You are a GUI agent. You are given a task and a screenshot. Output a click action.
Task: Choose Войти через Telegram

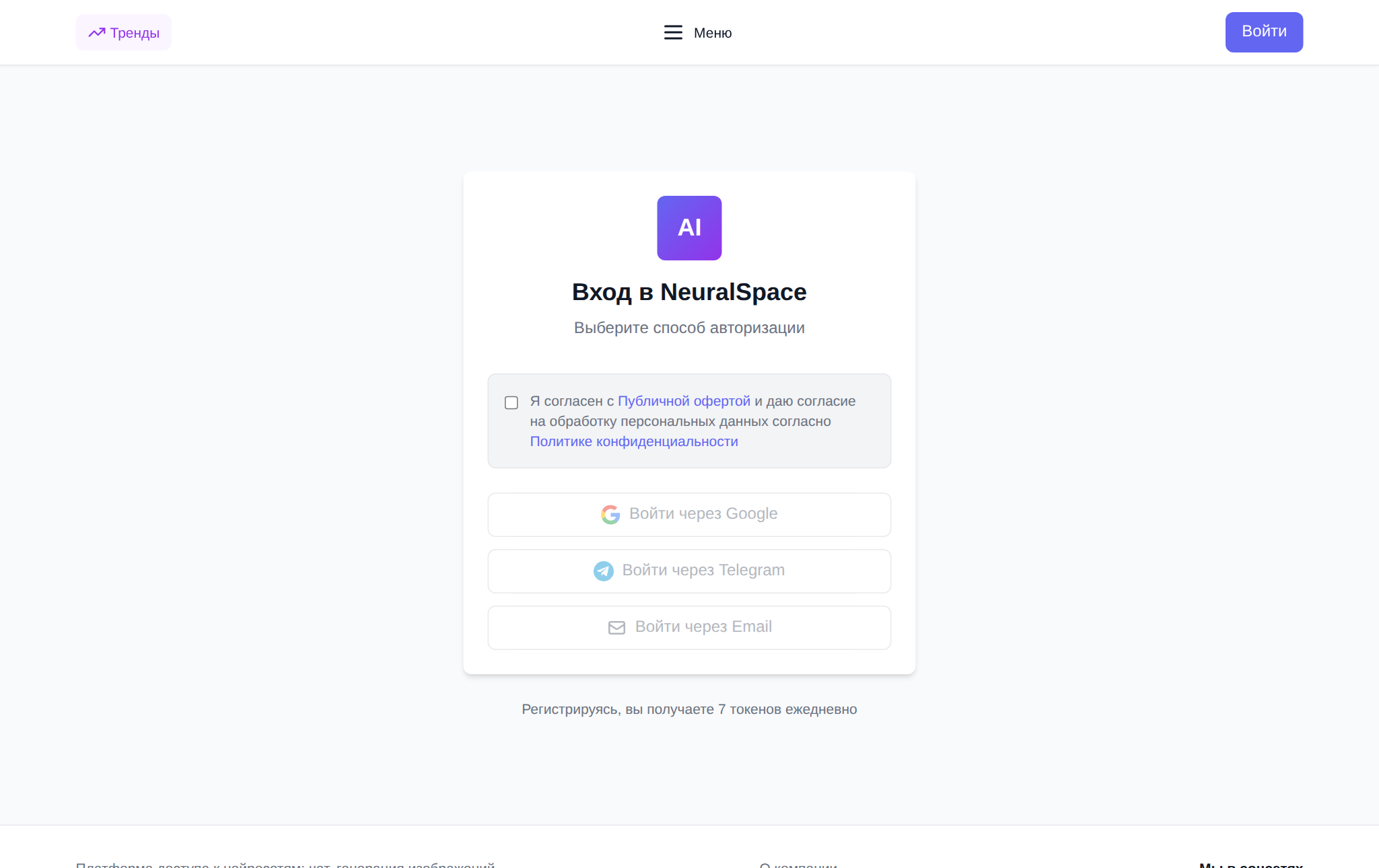coord(689,571)
